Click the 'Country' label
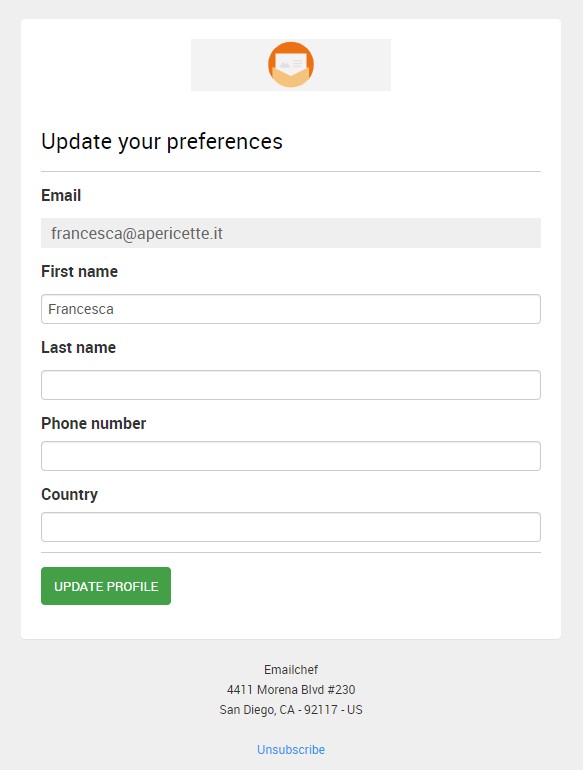 coord(69,495)
